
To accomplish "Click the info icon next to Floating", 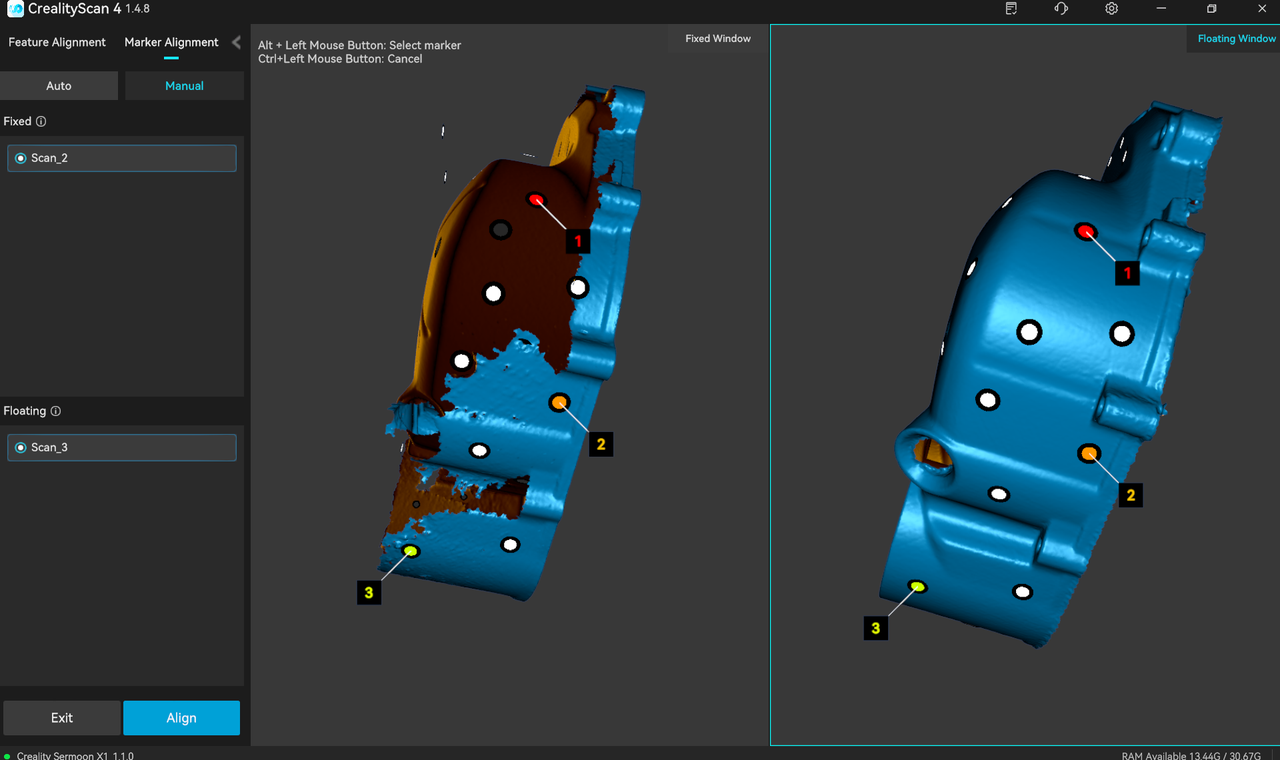I will [x=56, y=411].
